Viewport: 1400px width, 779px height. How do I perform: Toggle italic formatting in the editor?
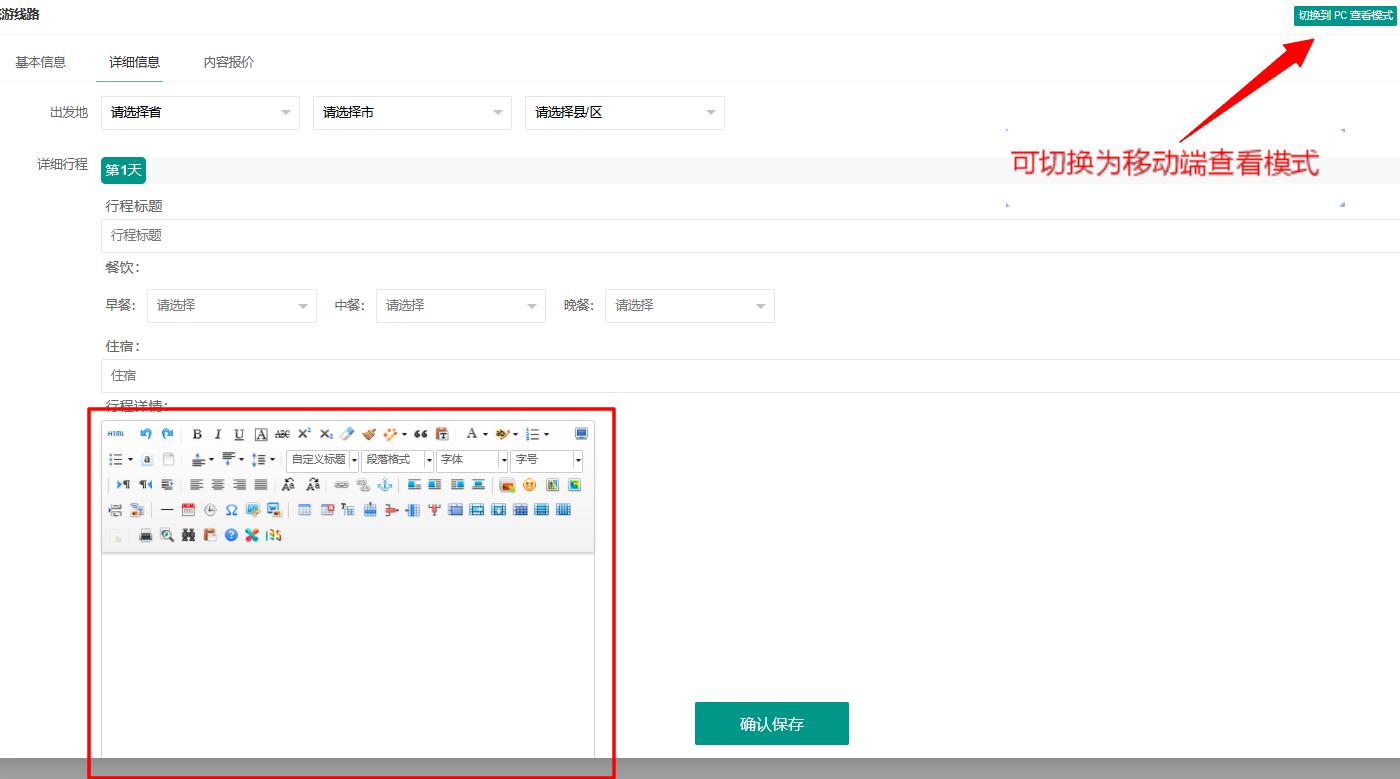218,433
